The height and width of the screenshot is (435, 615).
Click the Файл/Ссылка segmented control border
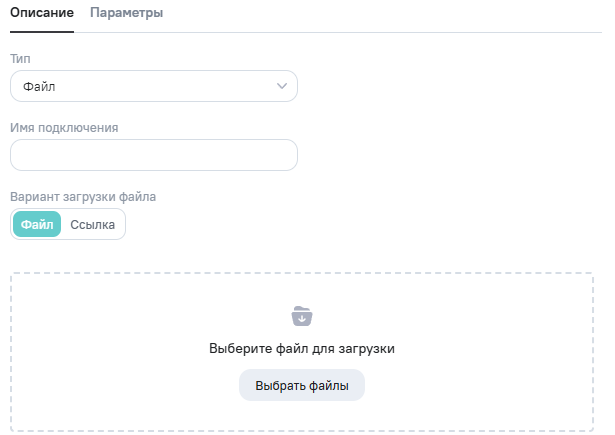pos(125,225)
